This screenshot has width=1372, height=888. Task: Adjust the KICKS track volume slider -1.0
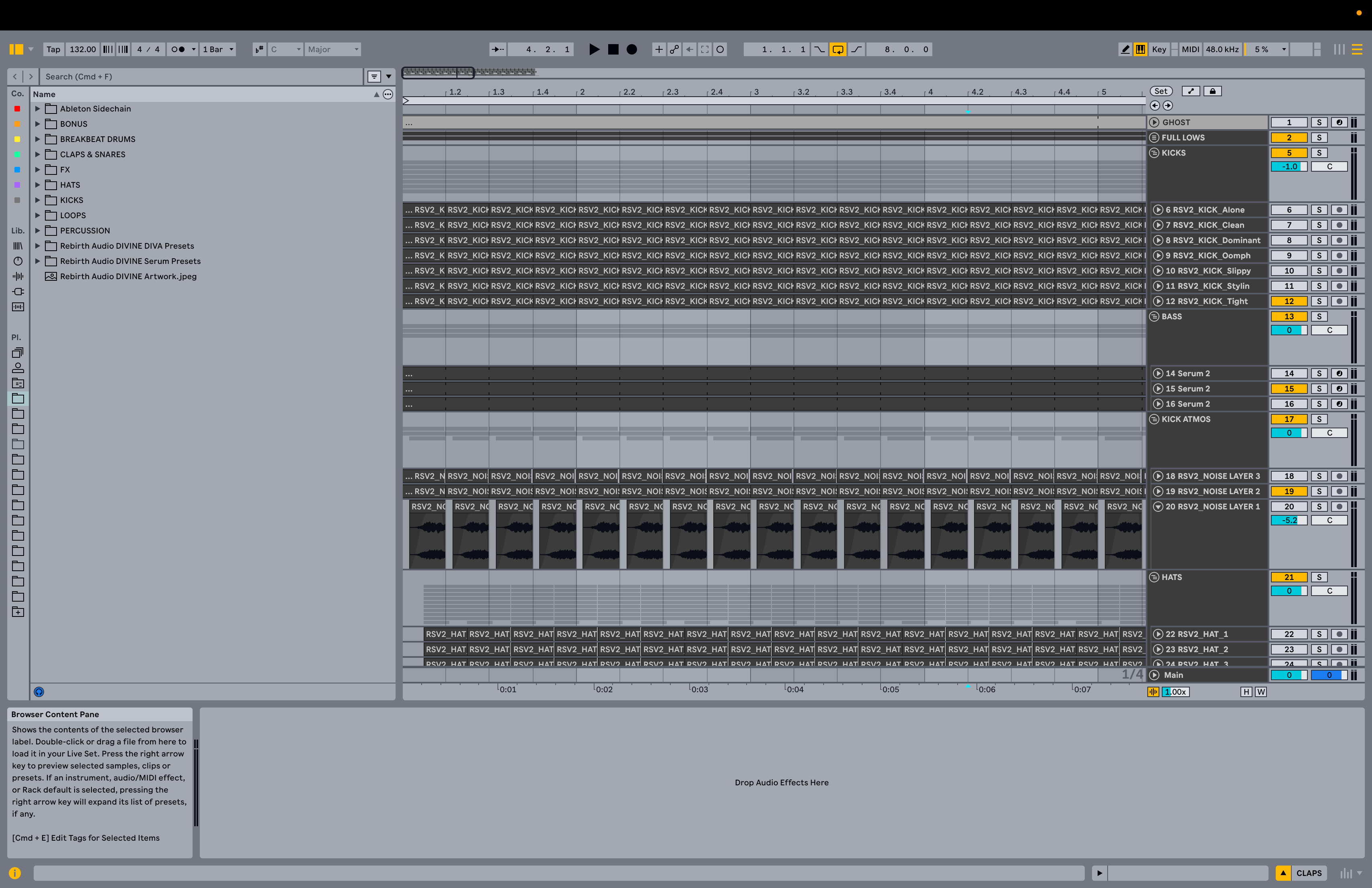1289,166
